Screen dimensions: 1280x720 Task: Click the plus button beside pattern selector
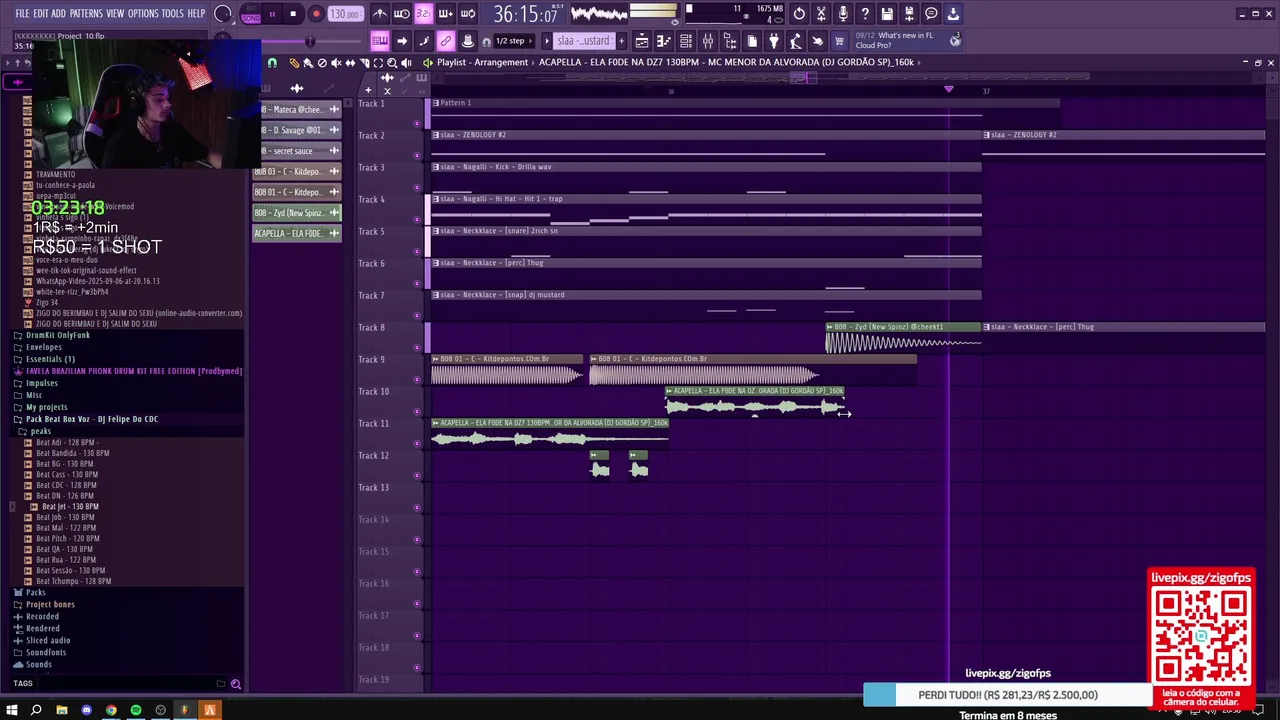(x=621, y=41)
